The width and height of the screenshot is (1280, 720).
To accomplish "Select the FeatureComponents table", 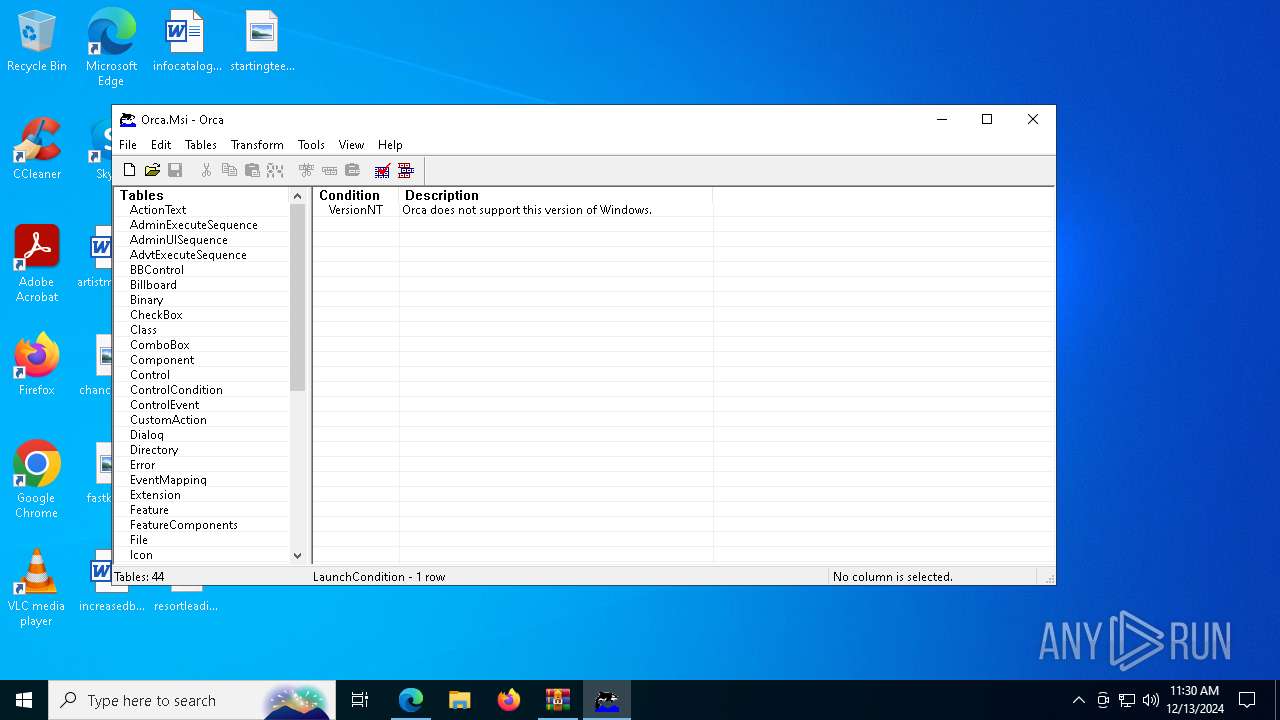I will 184,525.
